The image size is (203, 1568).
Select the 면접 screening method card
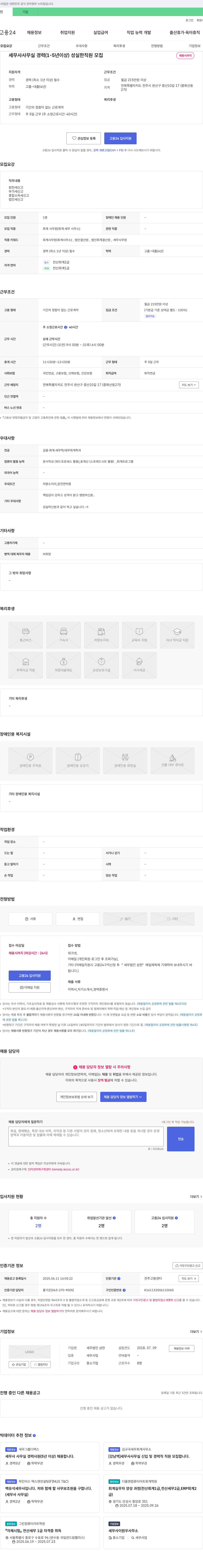coord(77,919)
